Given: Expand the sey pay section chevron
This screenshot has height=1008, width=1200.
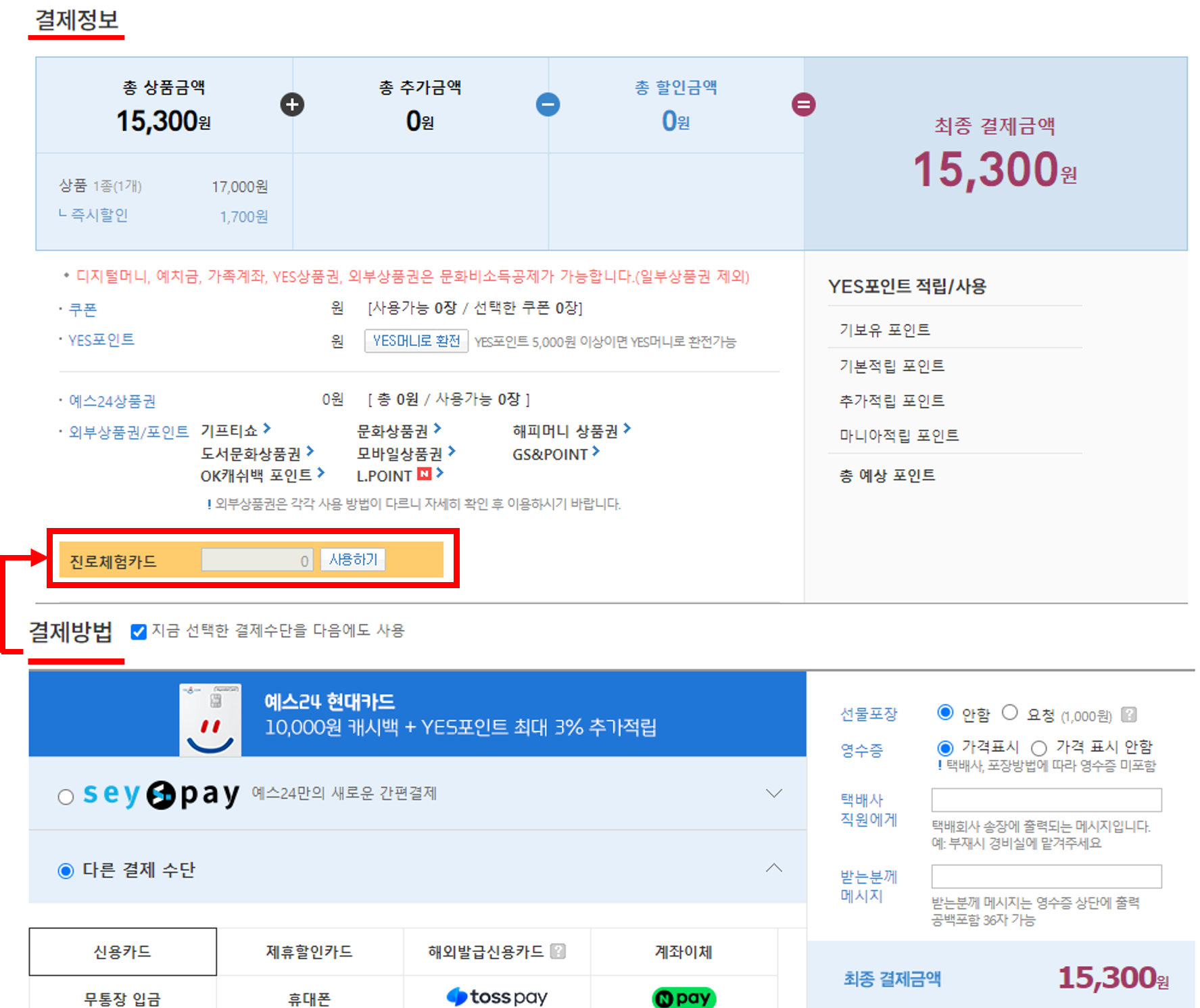Looking at the screenshot, I should (x=774, y=793).
